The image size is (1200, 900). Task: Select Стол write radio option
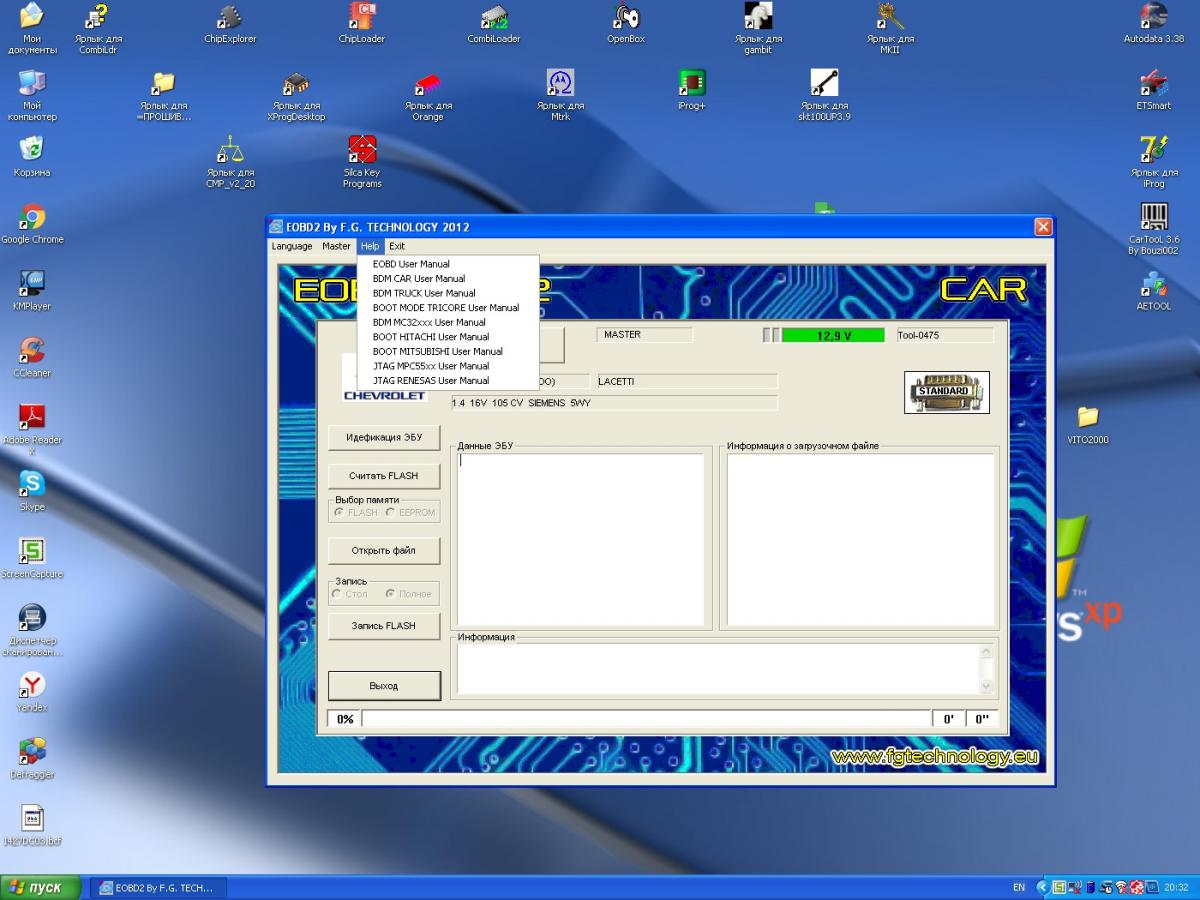(350, 594)
